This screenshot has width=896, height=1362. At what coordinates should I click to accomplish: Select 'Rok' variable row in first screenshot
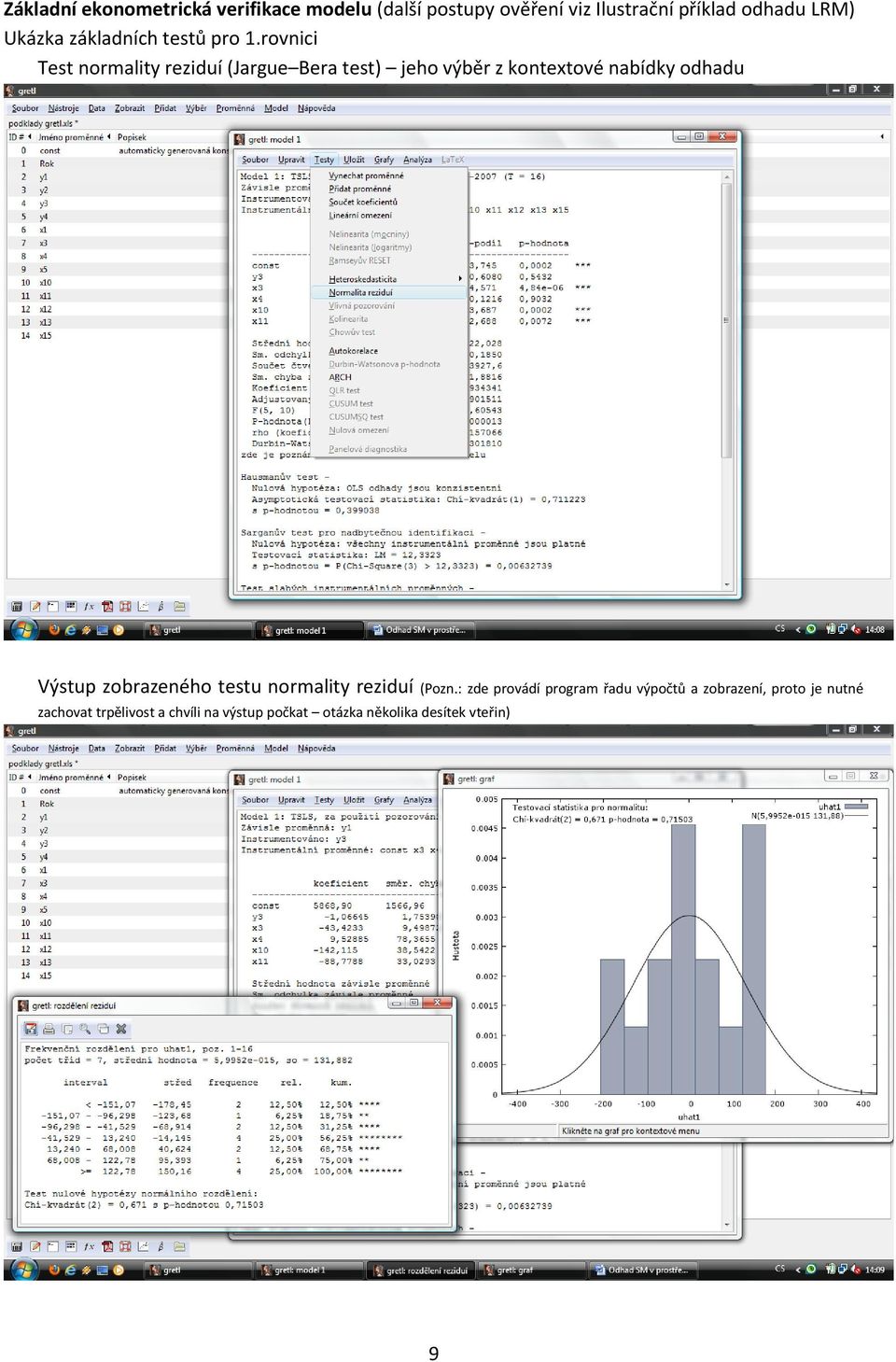pos(117,163)
